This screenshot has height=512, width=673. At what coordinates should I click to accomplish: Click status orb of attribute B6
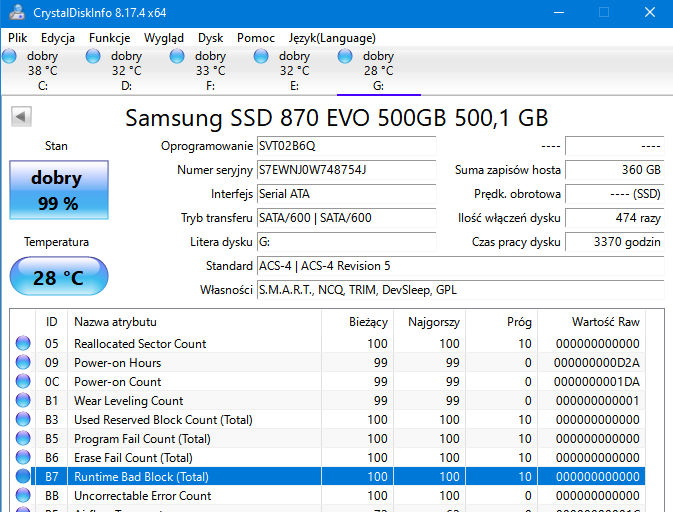pyautogui.click(x=23, y=457)
